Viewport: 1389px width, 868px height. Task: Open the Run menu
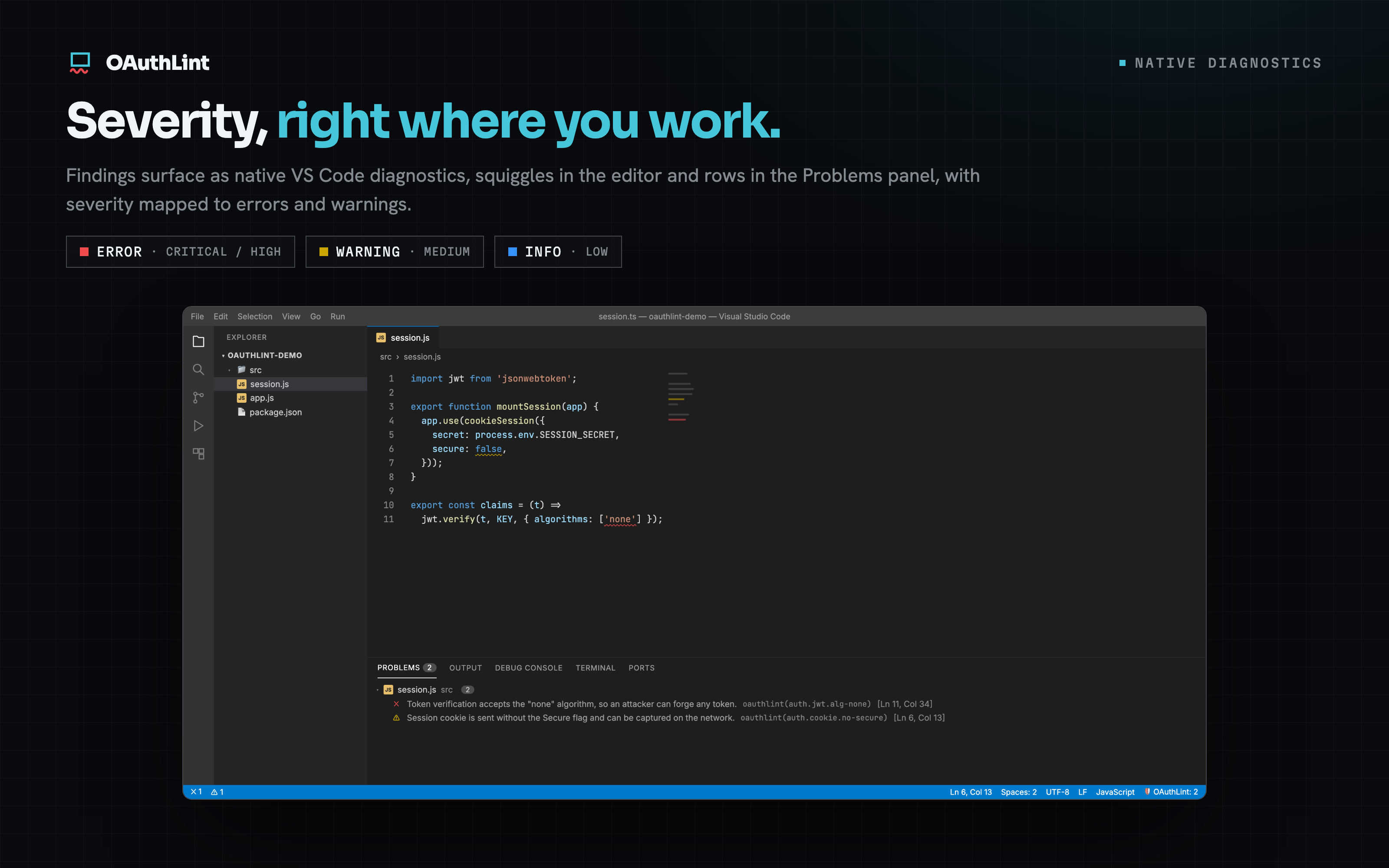pos(338,316)
